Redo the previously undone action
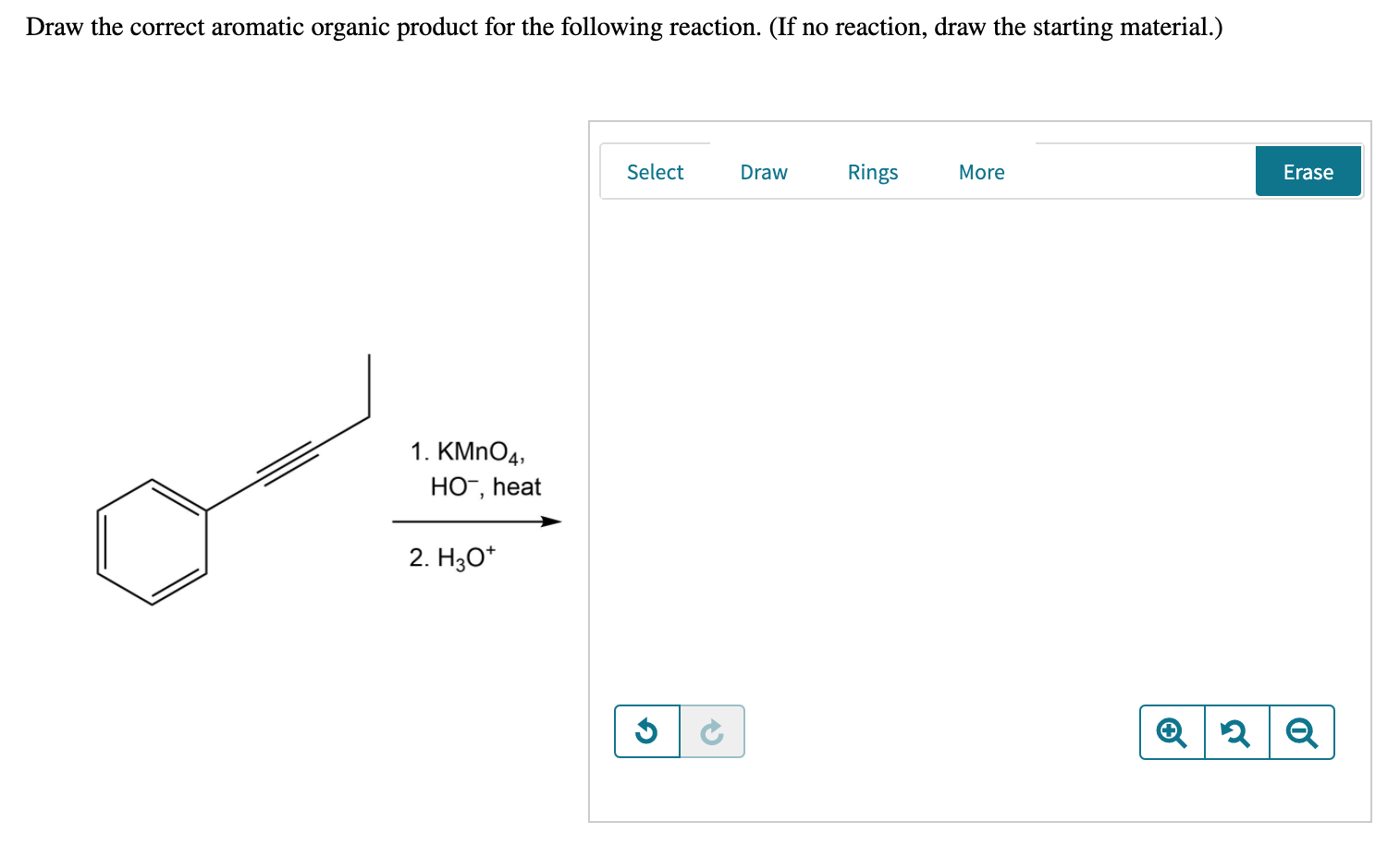Viewport: 1400px width, 858px height. [x=711, y=731]
